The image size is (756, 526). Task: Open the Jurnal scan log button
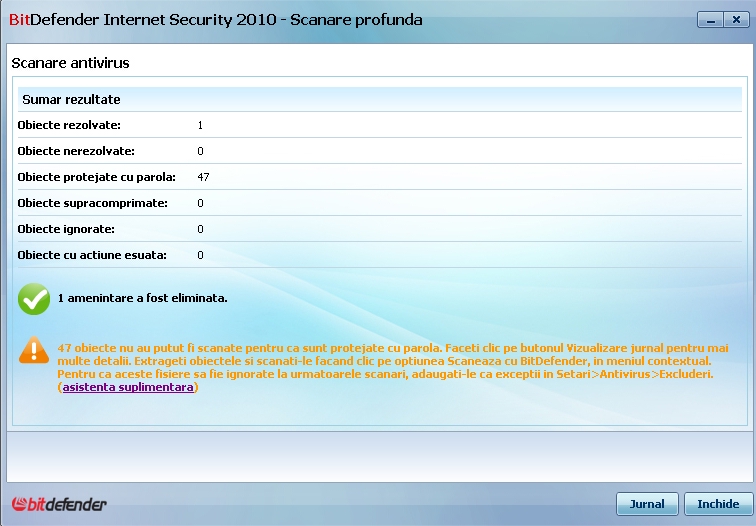click(647, 504)
